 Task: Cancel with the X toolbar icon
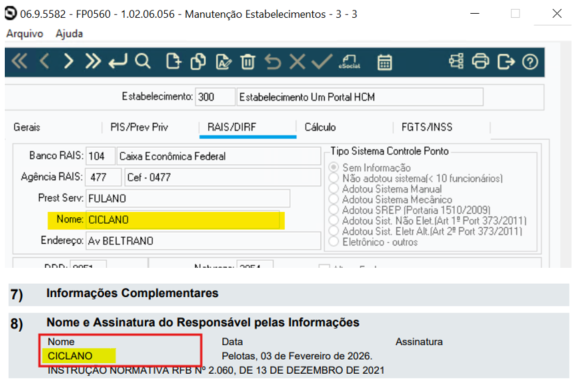297,61
